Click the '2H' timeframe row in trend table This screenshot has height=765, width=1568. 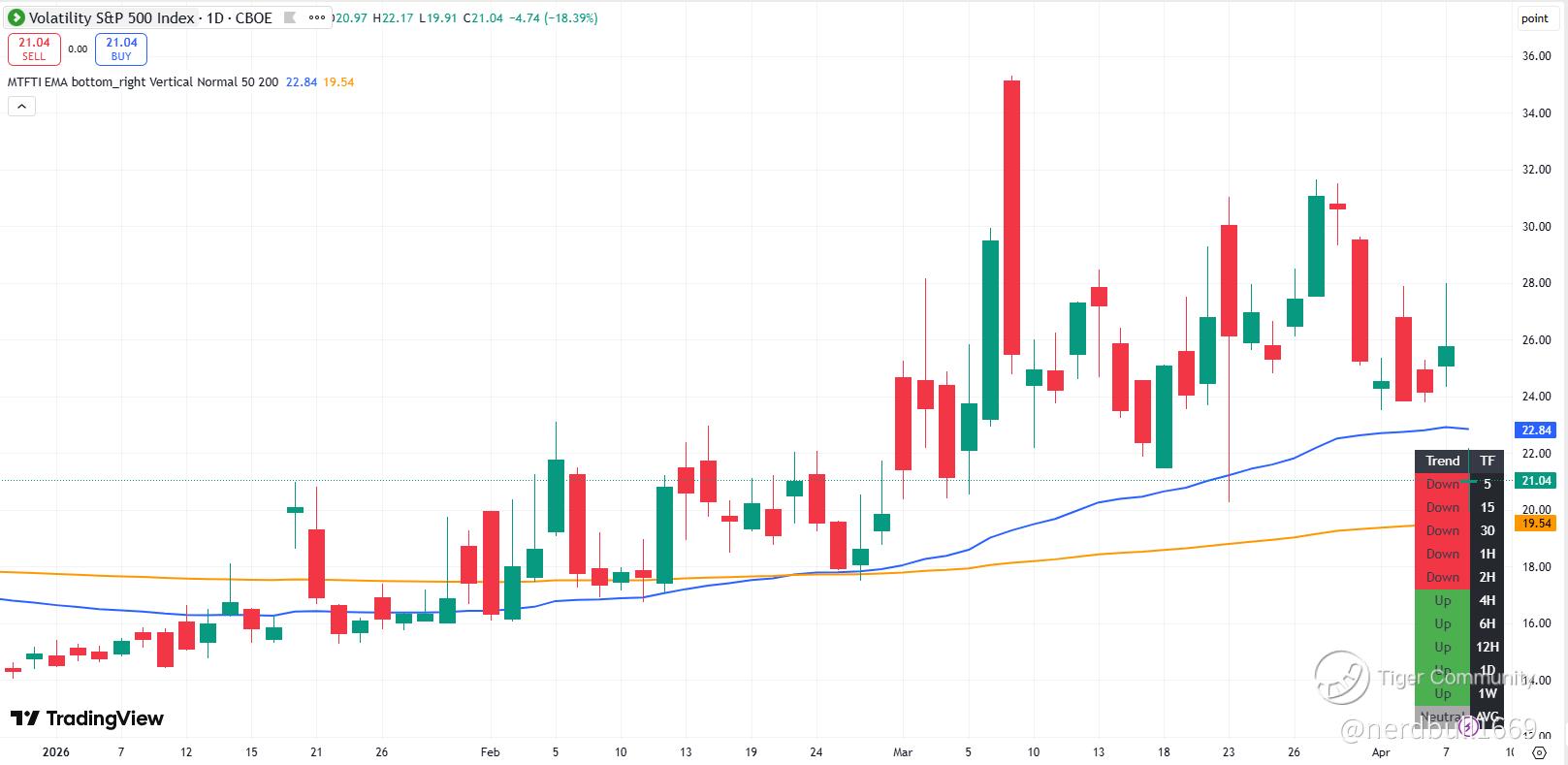tap(1487, 577)
